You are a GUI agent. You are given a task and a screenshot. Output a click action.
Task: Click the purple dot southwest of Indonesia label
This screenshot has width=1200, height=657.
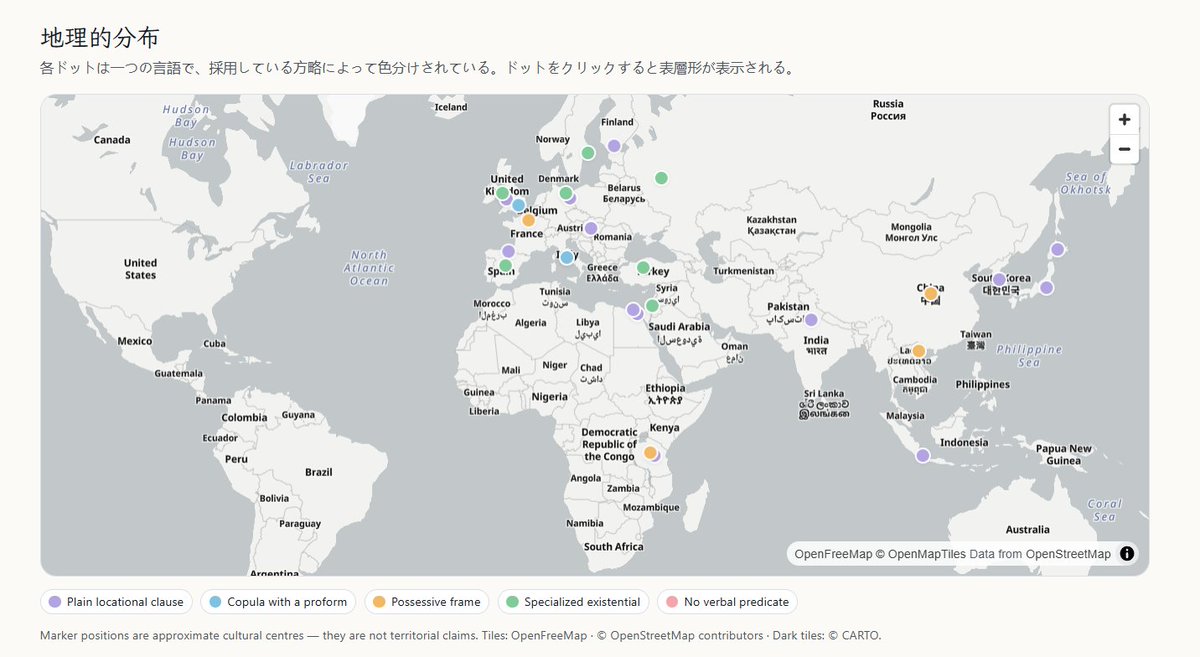point(922,456)
